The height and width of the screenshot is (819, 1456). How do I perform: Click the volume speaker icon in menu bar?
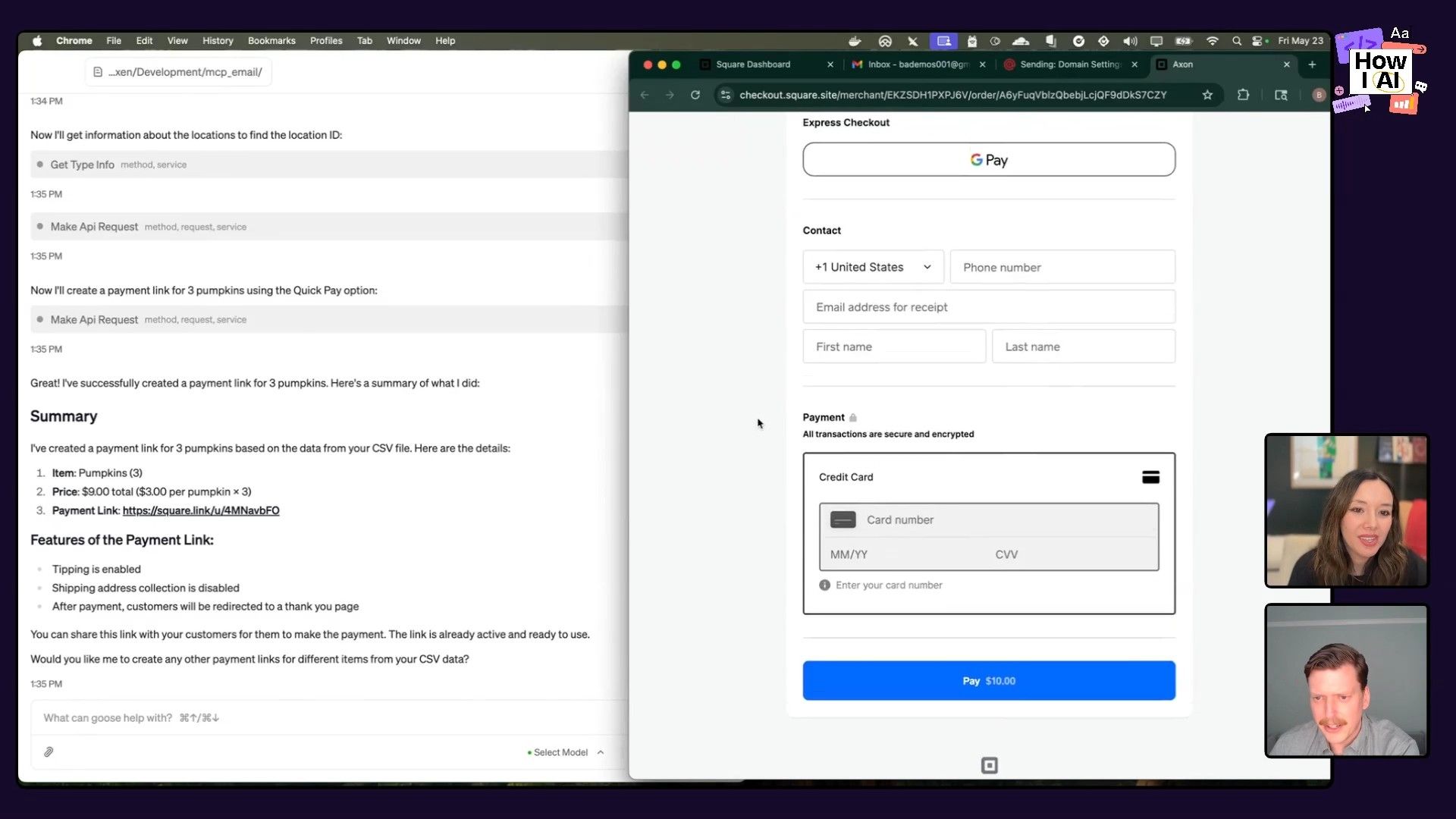pyautogui.click(x=1130, y=41)
